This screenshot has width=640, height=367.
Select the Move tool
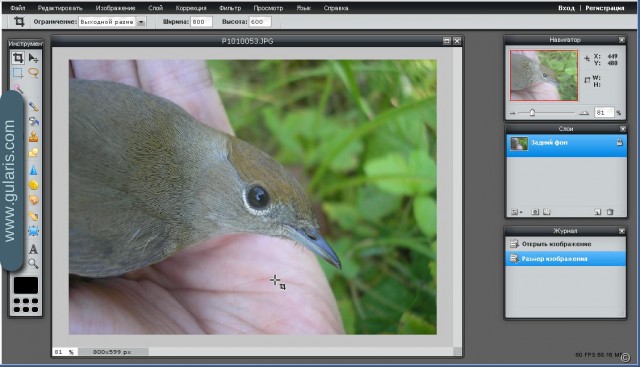pos(33,58)
